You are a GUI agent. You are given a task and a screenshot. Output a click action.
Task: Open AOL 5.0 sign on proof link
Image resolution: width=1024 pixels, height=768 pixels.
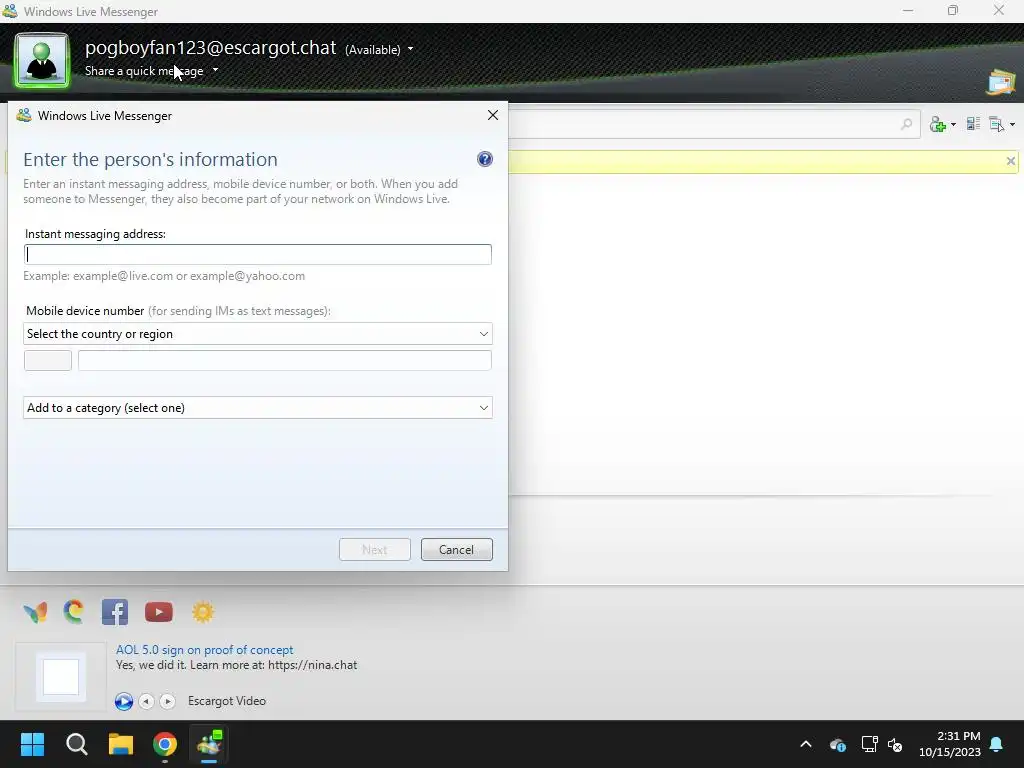click(x=204, y=650)
